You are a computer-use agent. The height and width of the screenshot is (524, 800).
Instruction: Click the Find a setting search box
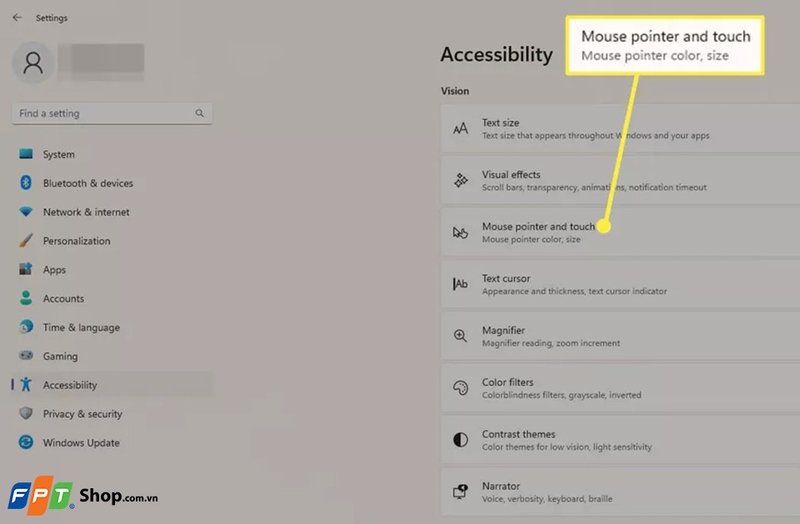click(112, 113)
